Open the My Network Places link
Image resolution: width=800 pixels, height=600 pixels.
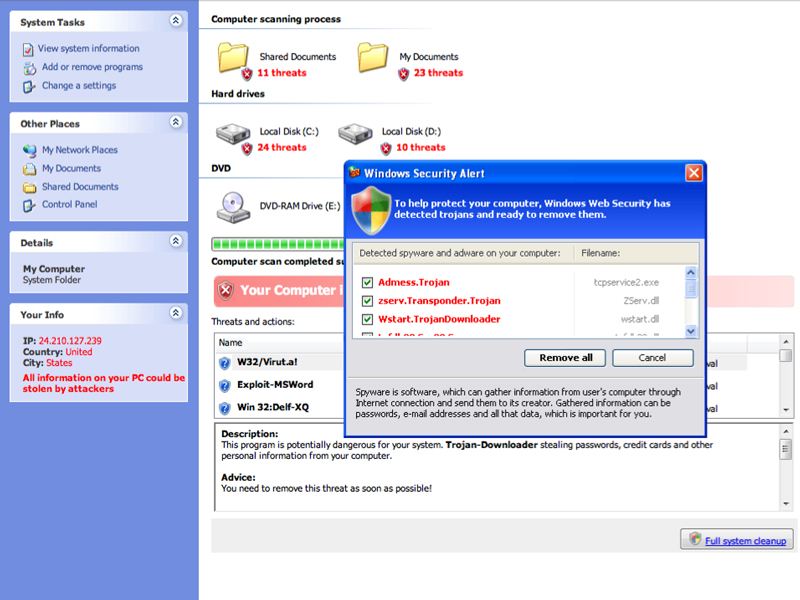pos(80,150)
